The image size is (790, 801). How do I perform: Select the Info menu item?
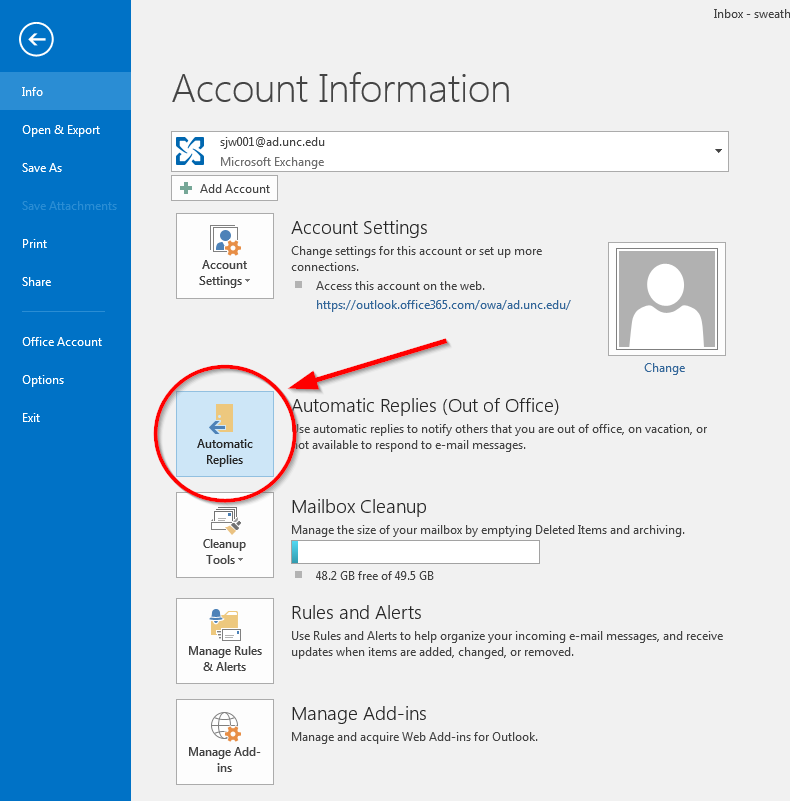33,91
